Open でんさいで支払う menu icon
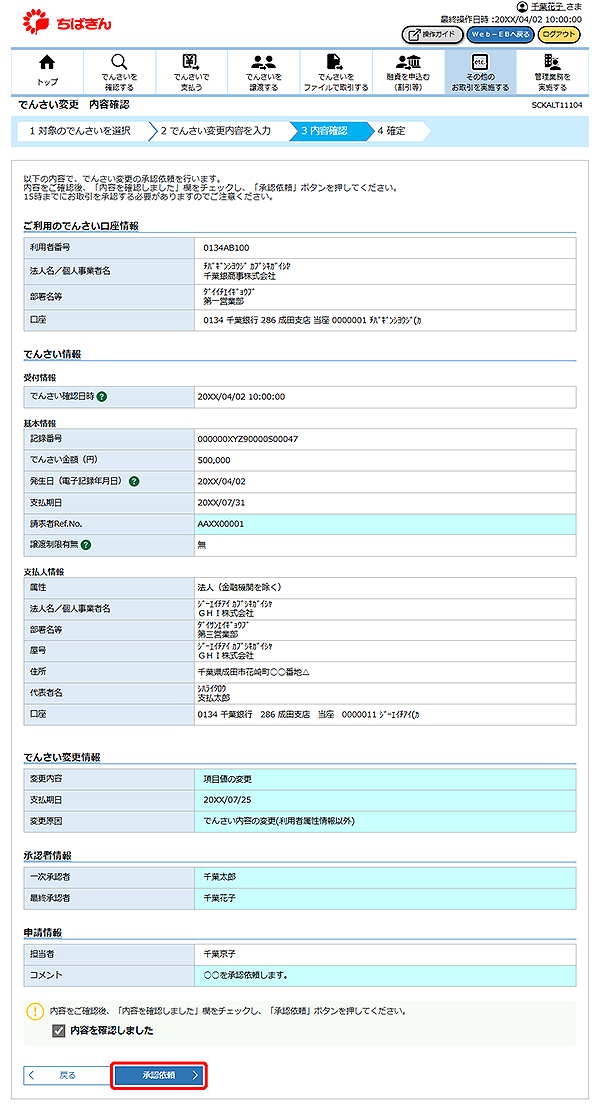Viewport: 600px width, 1111px height. [x=191, y=70]
